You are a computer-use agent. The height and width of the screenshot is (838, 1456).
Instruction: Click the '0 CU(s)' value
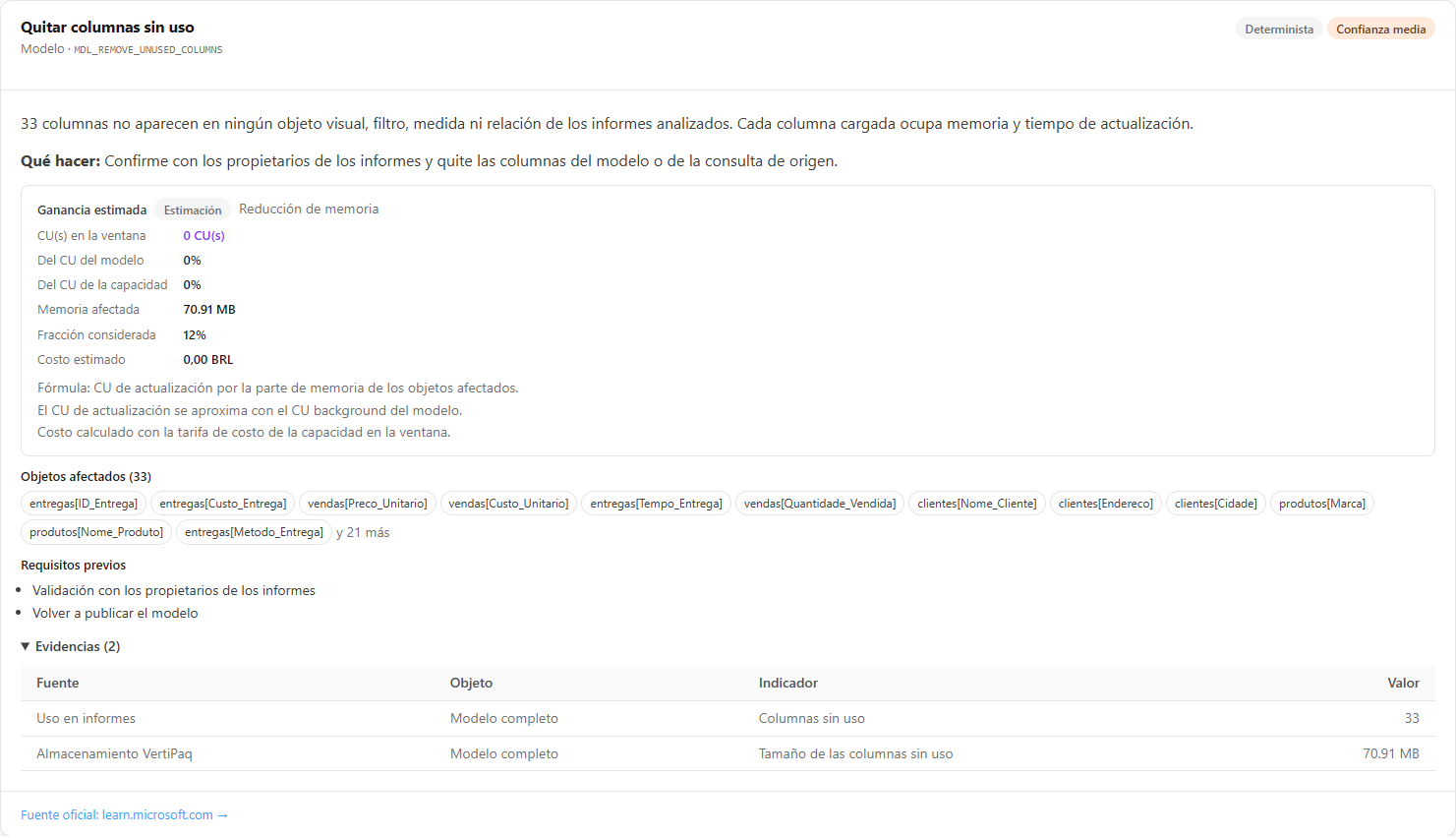click(x=204, y=235)
